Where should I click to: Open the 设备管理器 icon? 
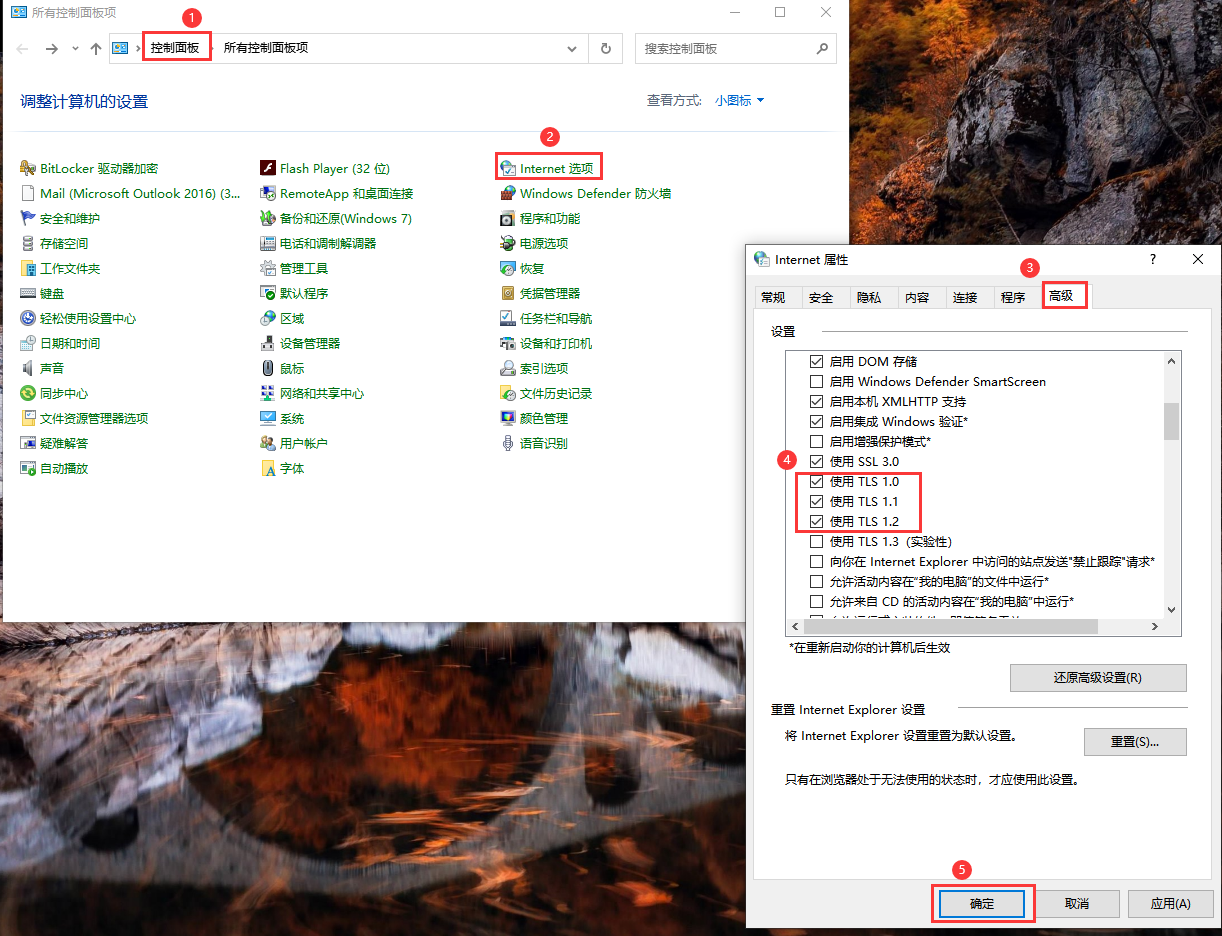tap(268, 343)
